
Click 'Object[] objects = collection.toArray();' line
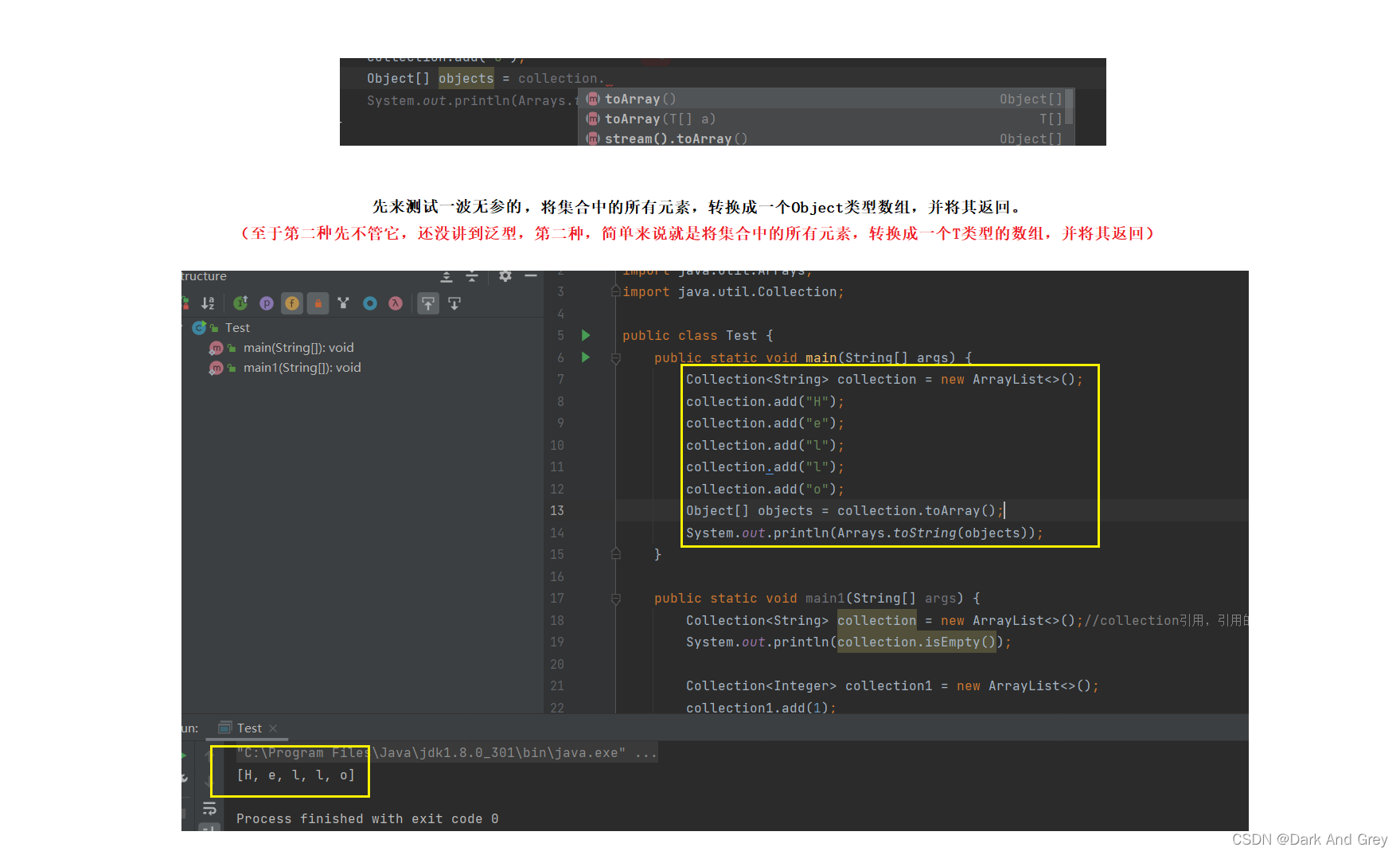pos(844,511)
